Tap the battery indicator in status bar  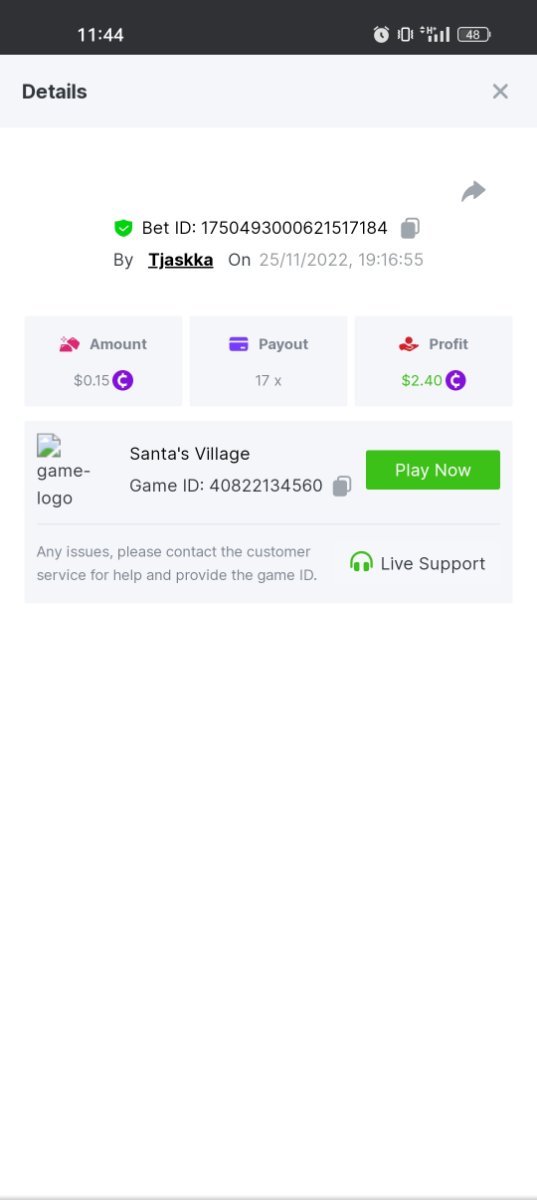[474, 34]
